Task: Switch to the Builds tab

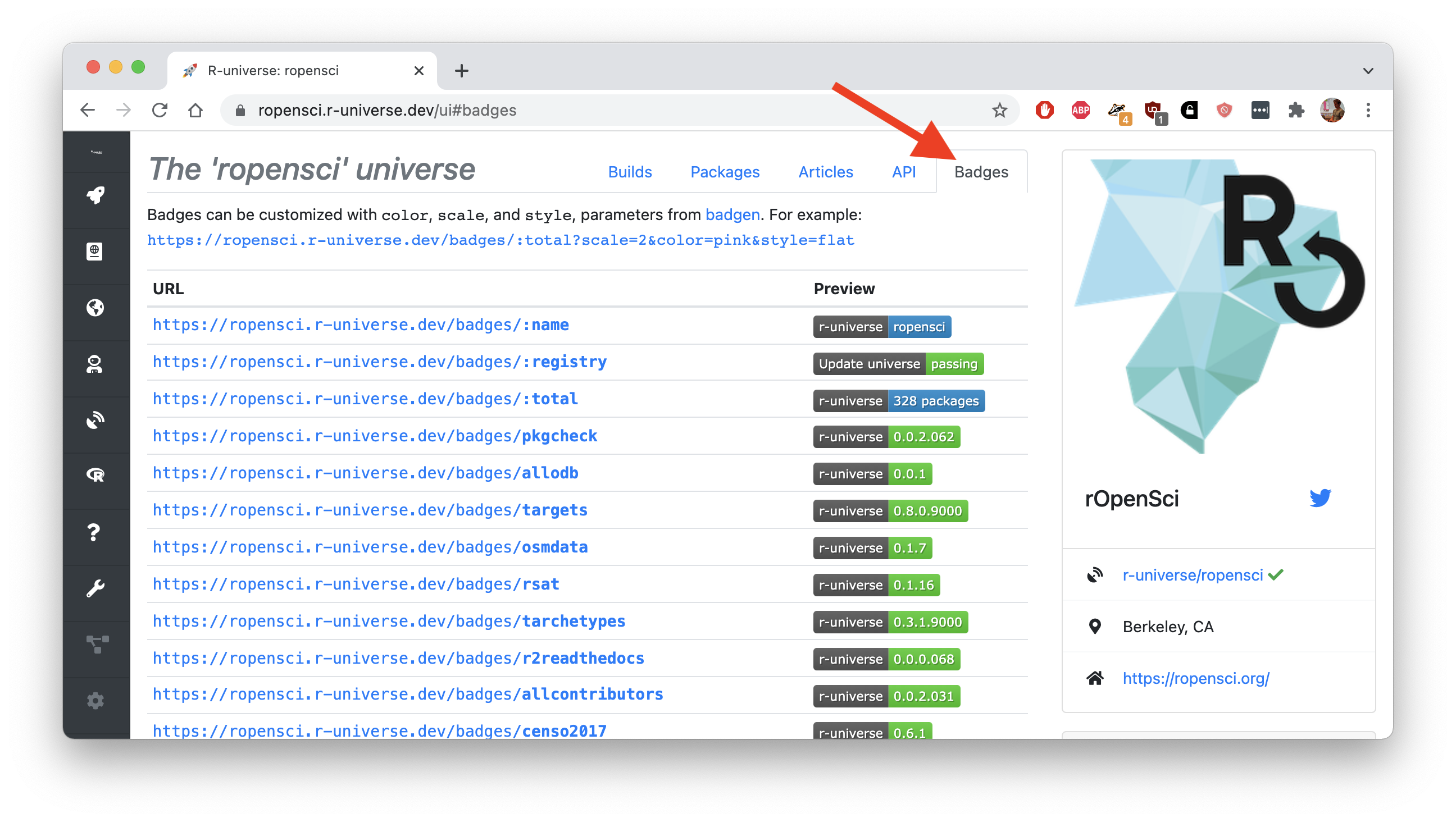Action: click(x=630, y=172)
